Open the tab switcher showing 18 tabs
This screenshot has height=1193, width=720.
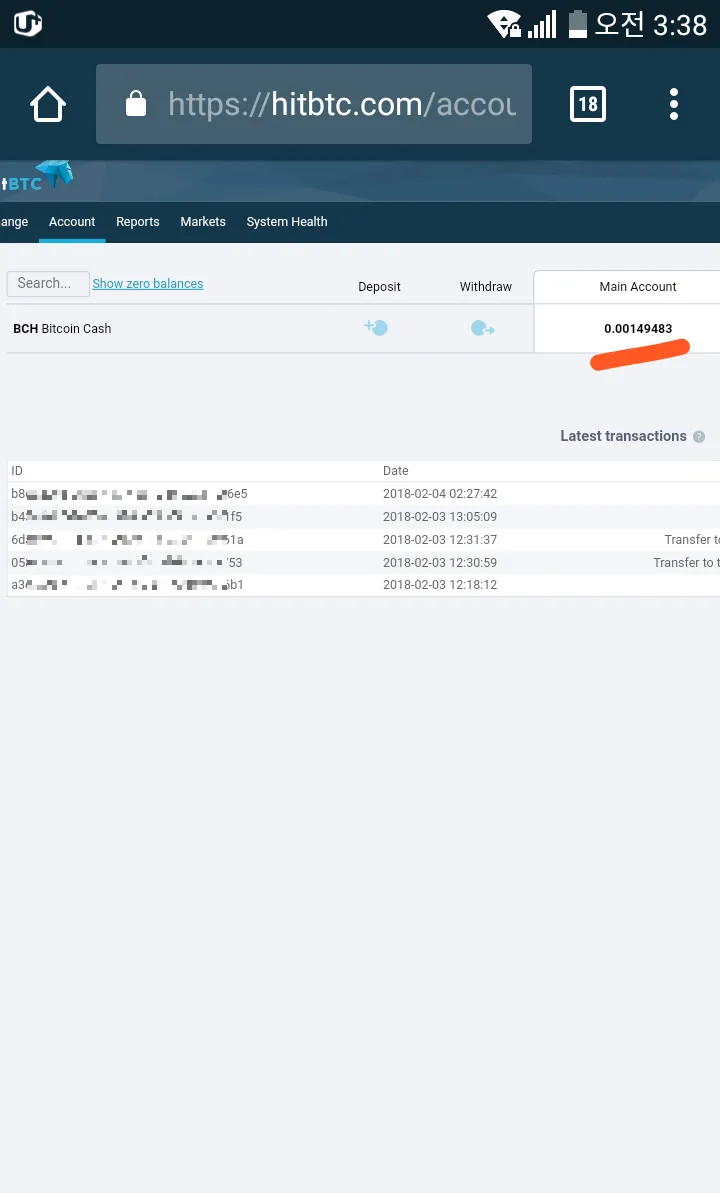[588, 104]
